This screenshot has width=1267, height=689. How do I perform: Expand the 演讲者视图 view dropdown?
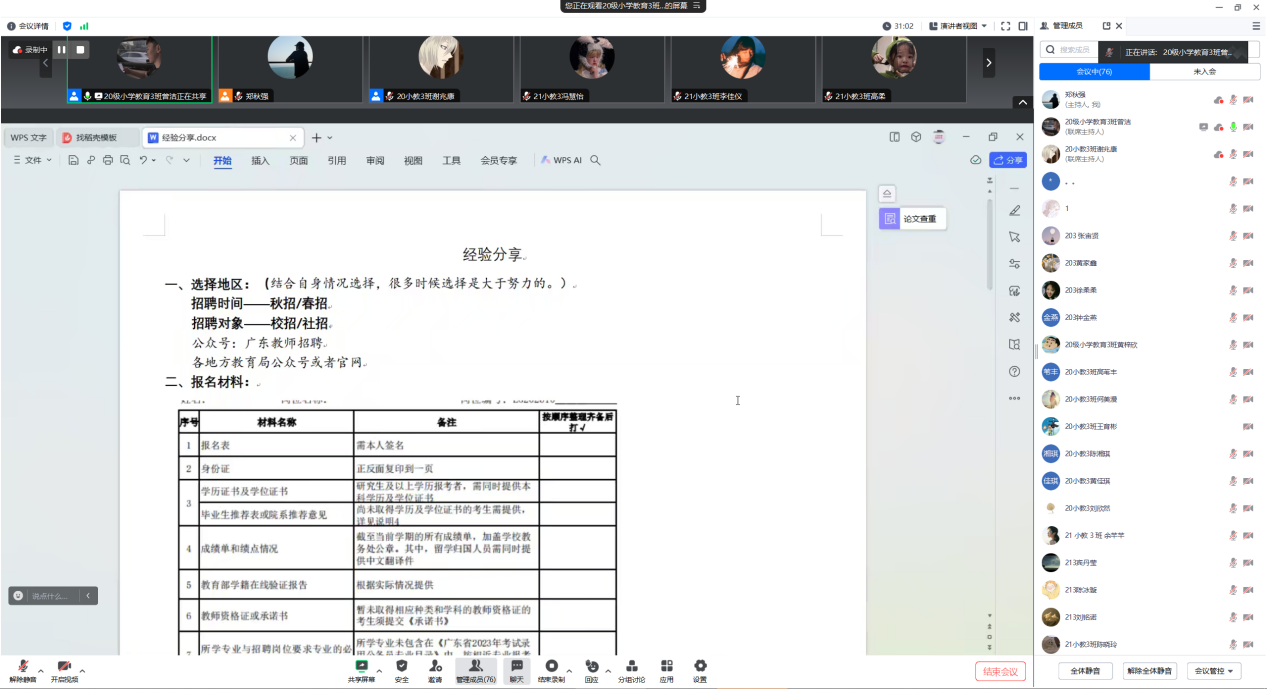point(958,26)
